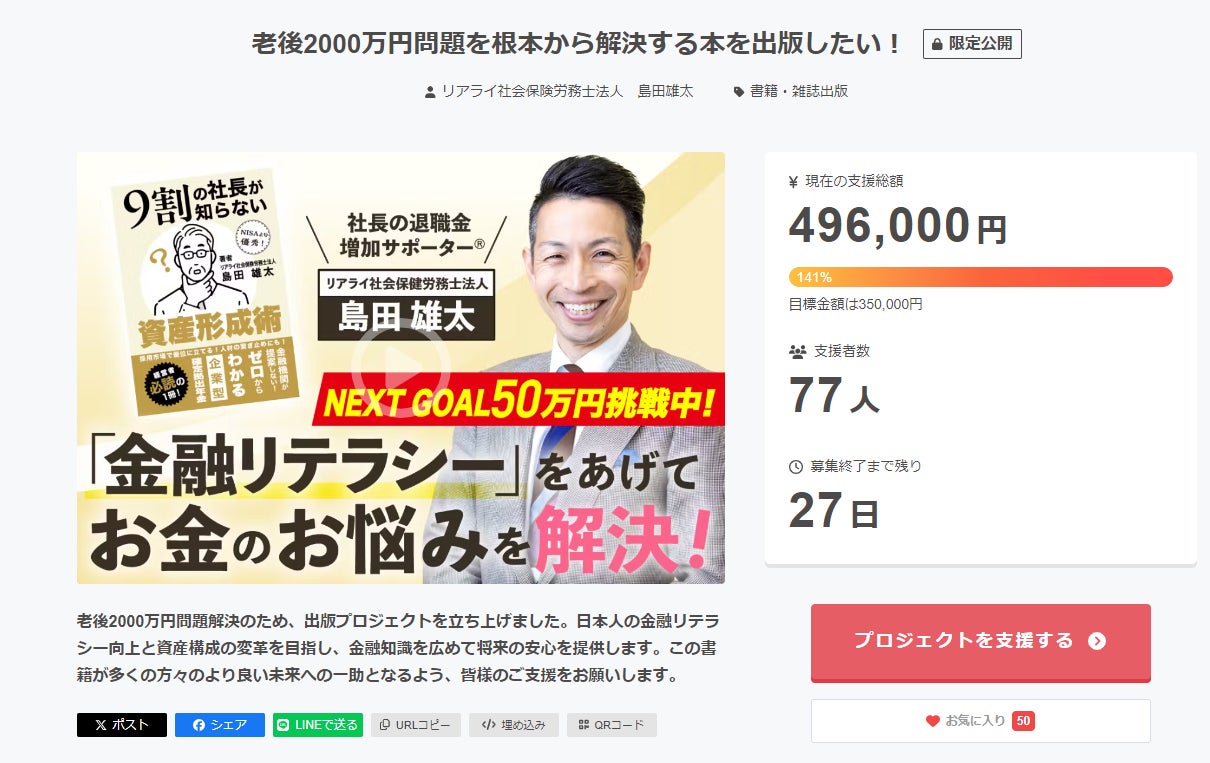Click the 141% funding progress bar

pos(980,277)
